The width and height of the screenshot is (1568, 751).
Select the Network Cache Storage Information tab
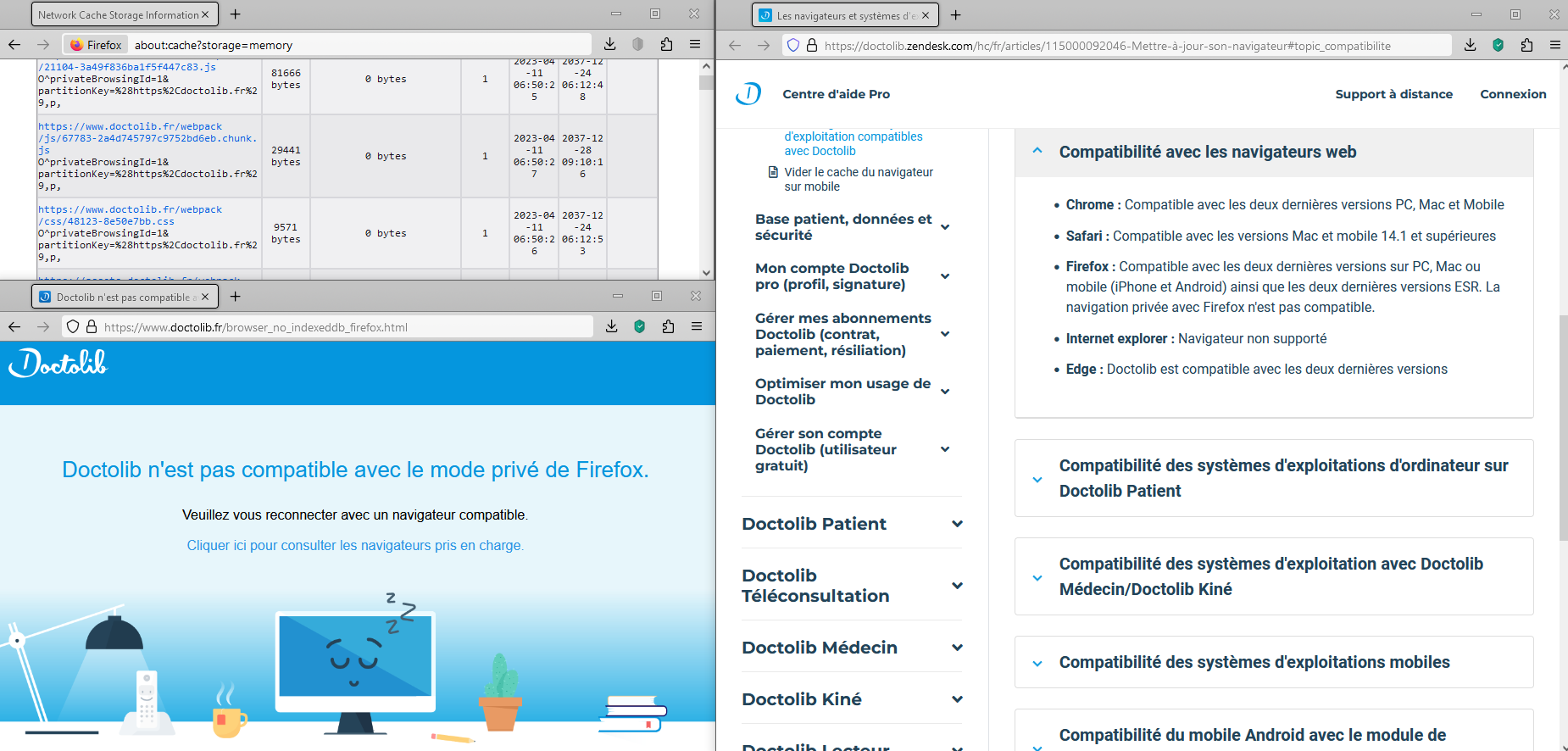[125, 14]
